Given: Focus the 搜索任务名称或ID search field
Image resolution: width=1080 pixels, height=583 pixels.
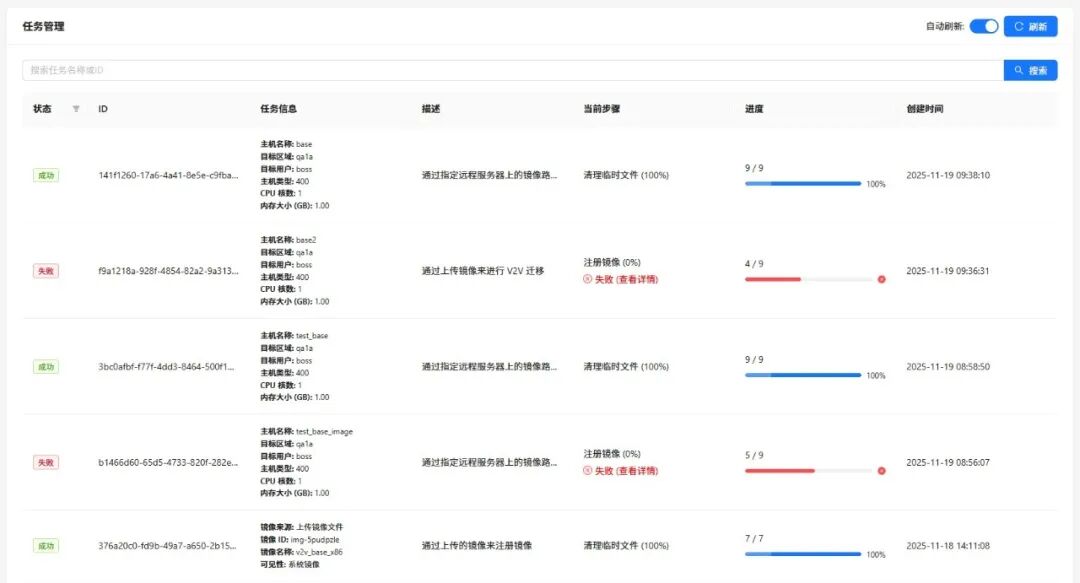Looking at the screenshot, I should click(x=512, y=71).
